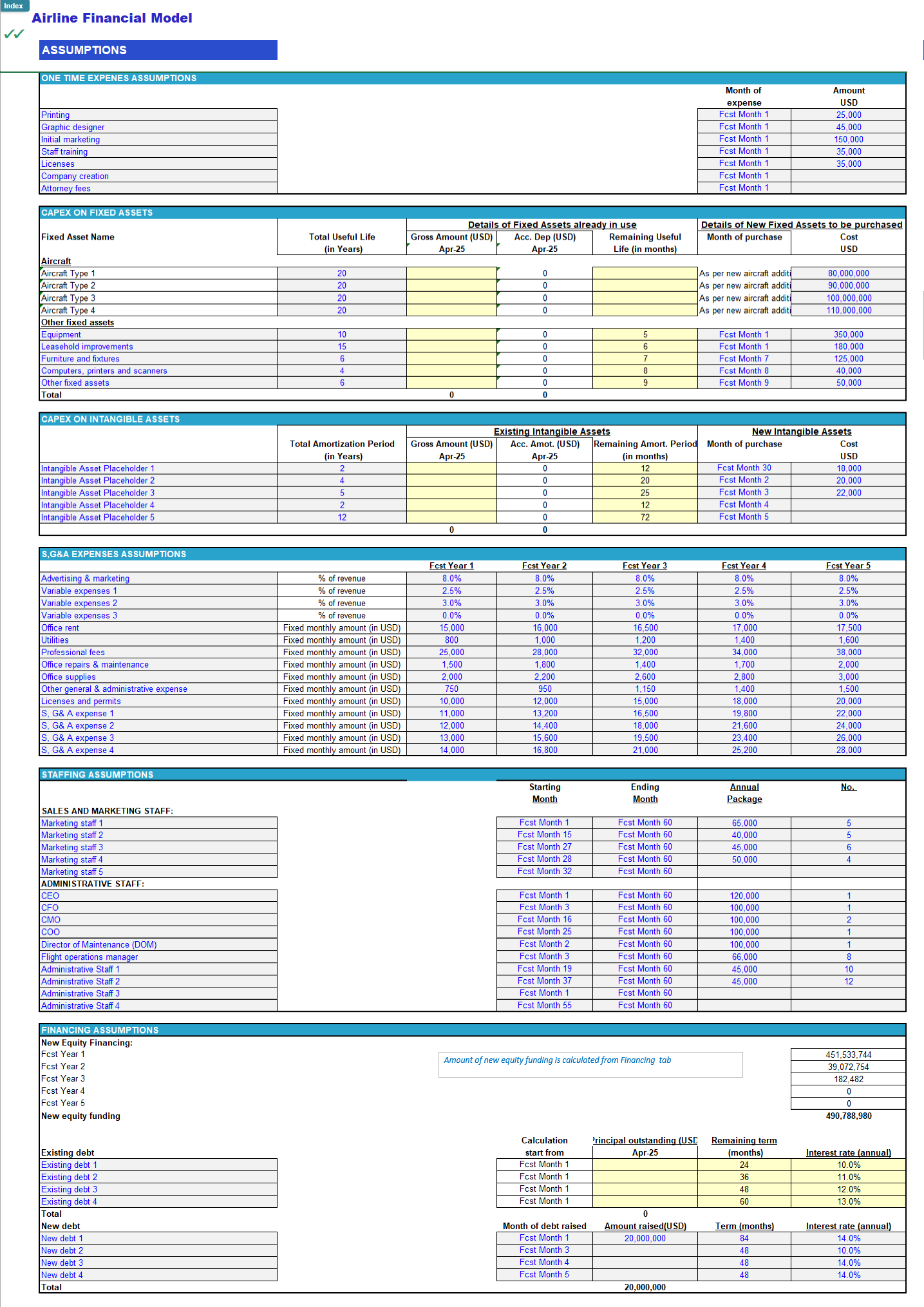Click Utilities Year 2 value 1,000
Screen dimensions: 924x1307
[545, 640]
